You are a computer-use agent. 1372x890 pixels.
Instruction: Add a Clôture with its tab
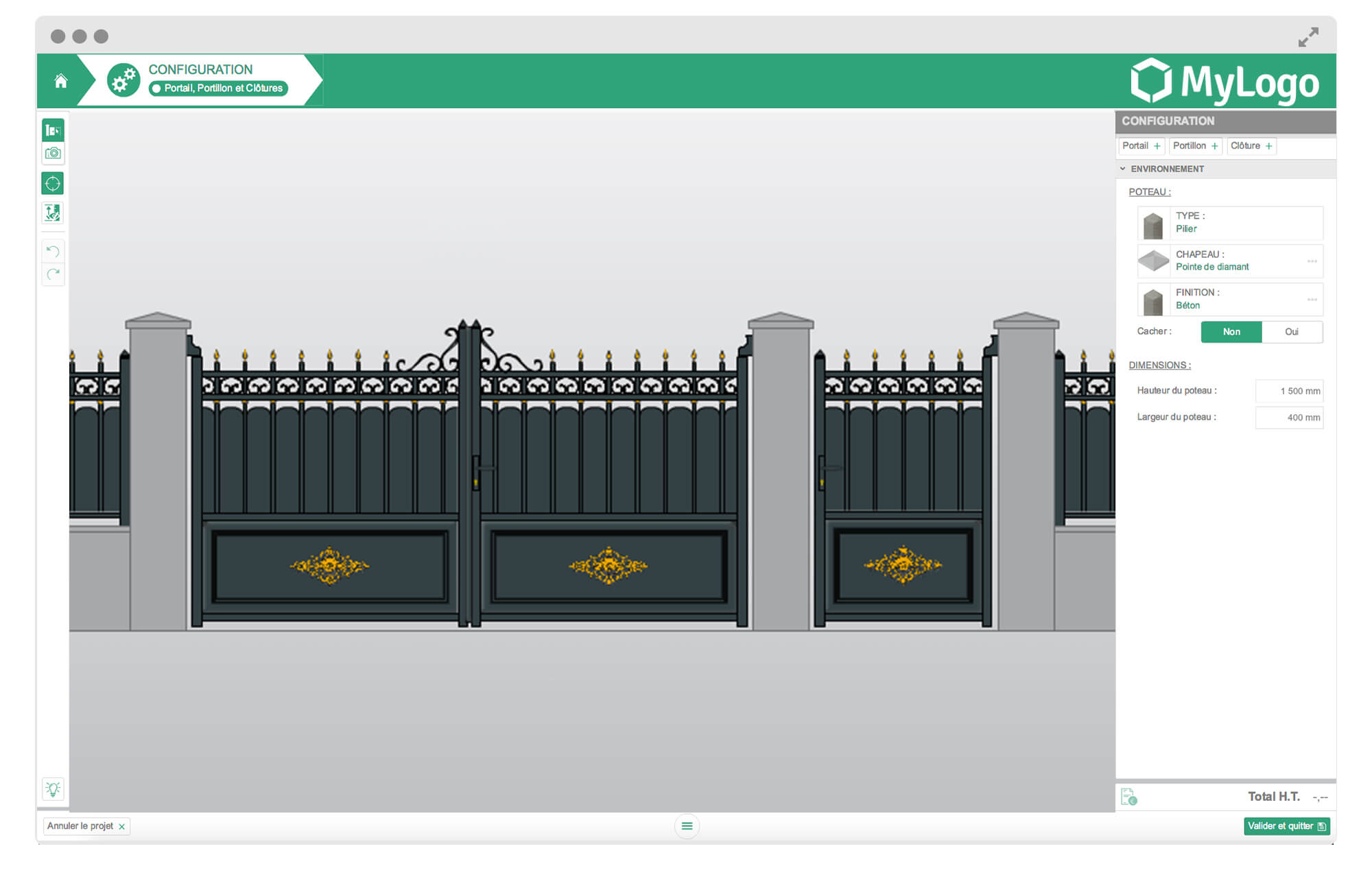(x=1251, y=146)
